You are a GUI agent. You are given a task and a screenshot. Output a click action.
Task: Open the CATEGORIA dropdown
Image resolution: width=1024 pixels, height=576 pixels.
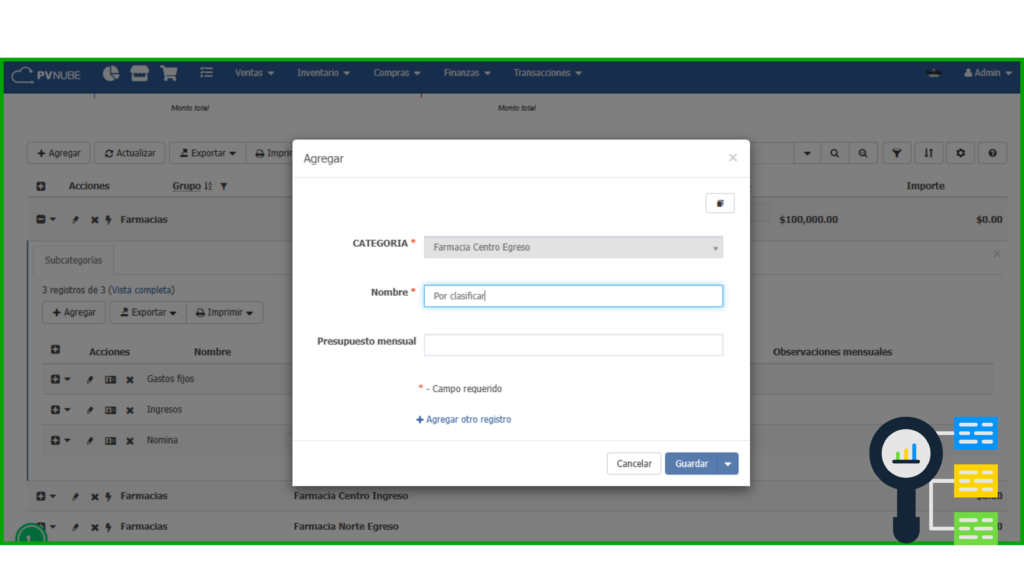(x=573, y=247)
